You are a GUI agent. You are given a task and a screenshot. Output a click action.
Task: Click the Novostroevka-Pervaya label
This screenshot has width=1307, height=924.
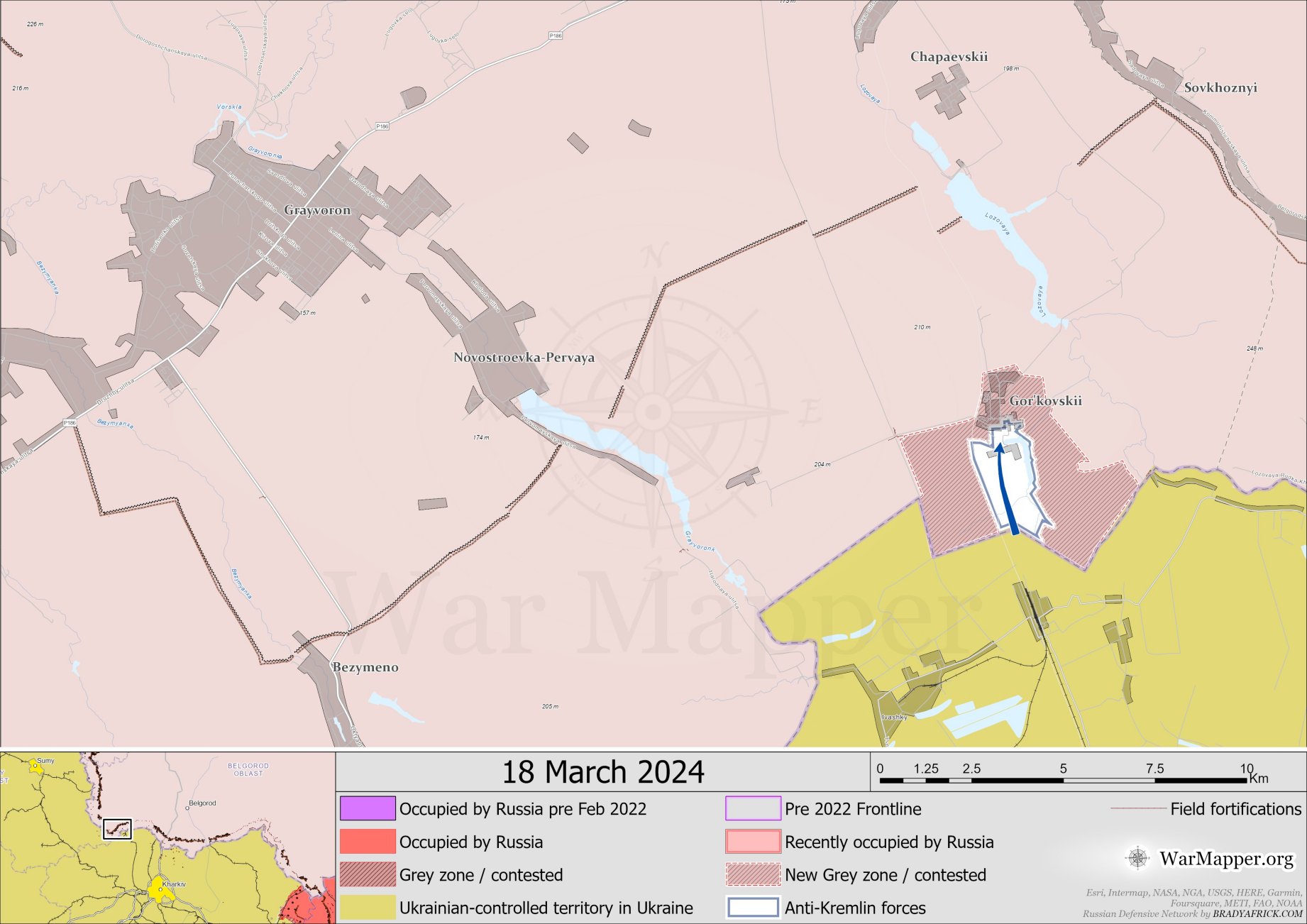[x=524, y=357]
